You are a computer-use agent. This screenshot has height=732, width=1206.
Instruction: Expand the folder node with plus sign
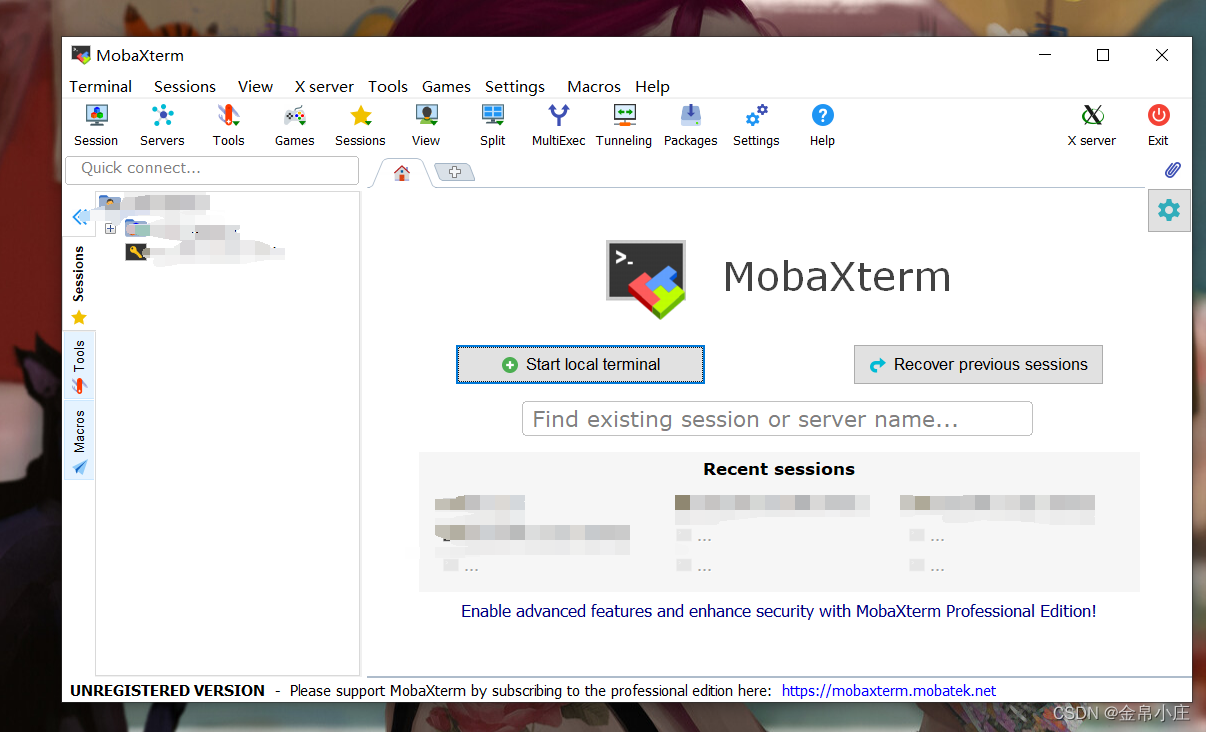[110, 229]
